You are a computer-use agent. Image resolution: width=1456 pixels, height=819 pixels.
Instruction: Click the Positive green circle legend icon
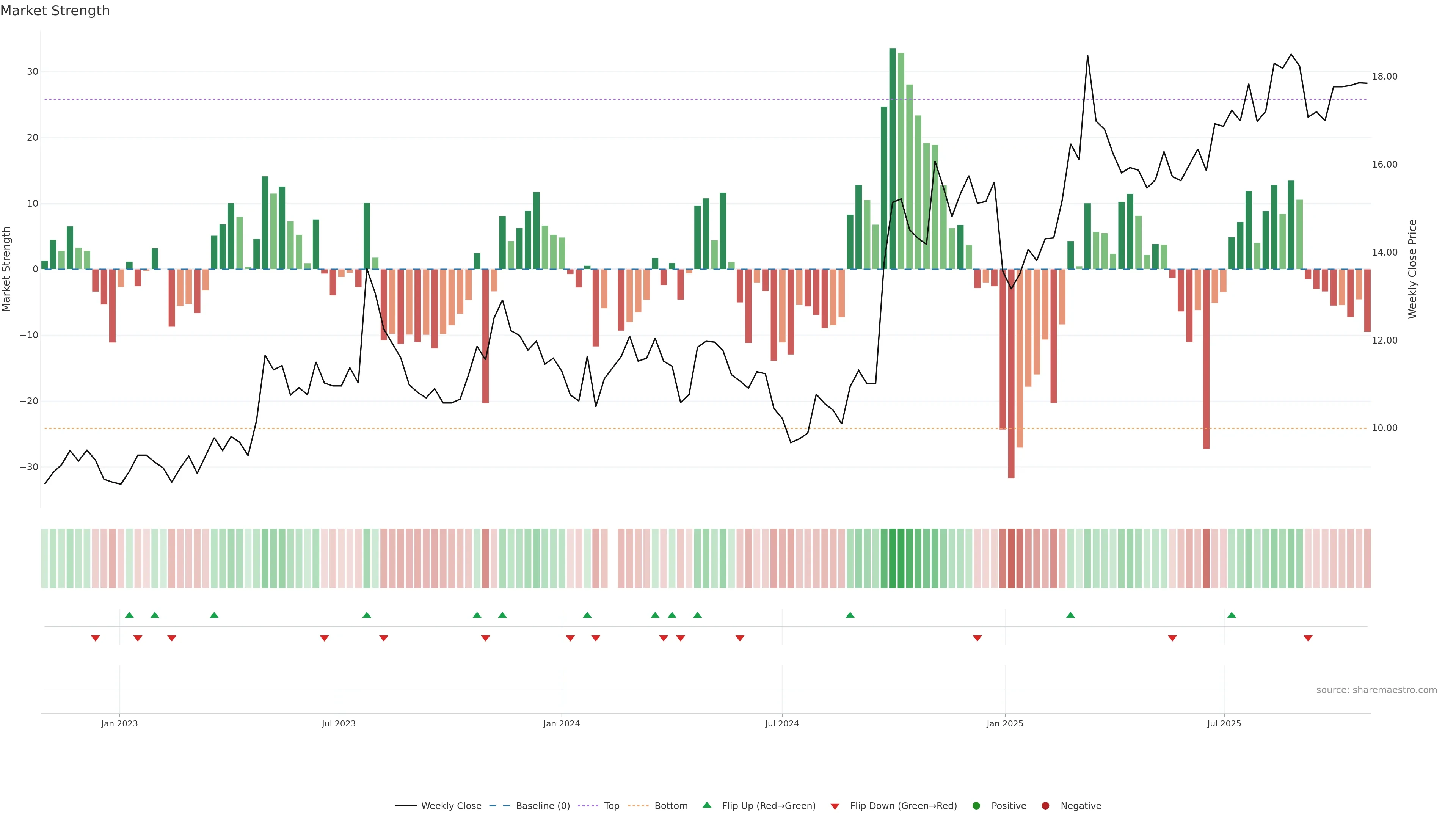pos(976,806)
